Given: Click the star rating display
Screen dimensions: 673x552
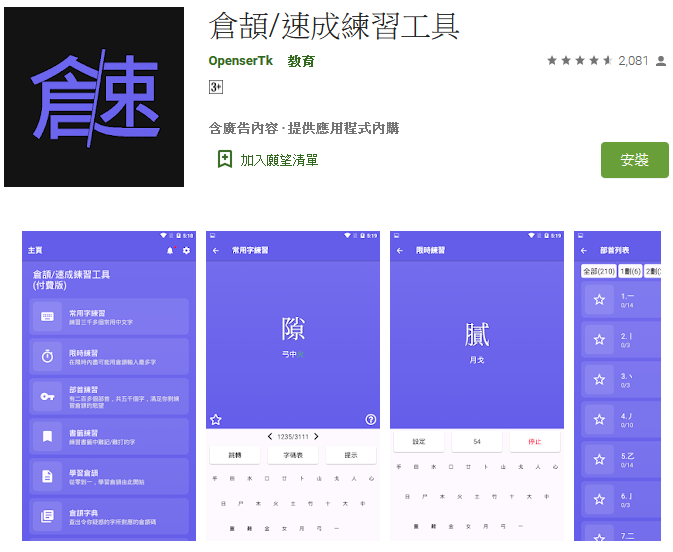Looking at the screenshot, I should coord(579,61).
